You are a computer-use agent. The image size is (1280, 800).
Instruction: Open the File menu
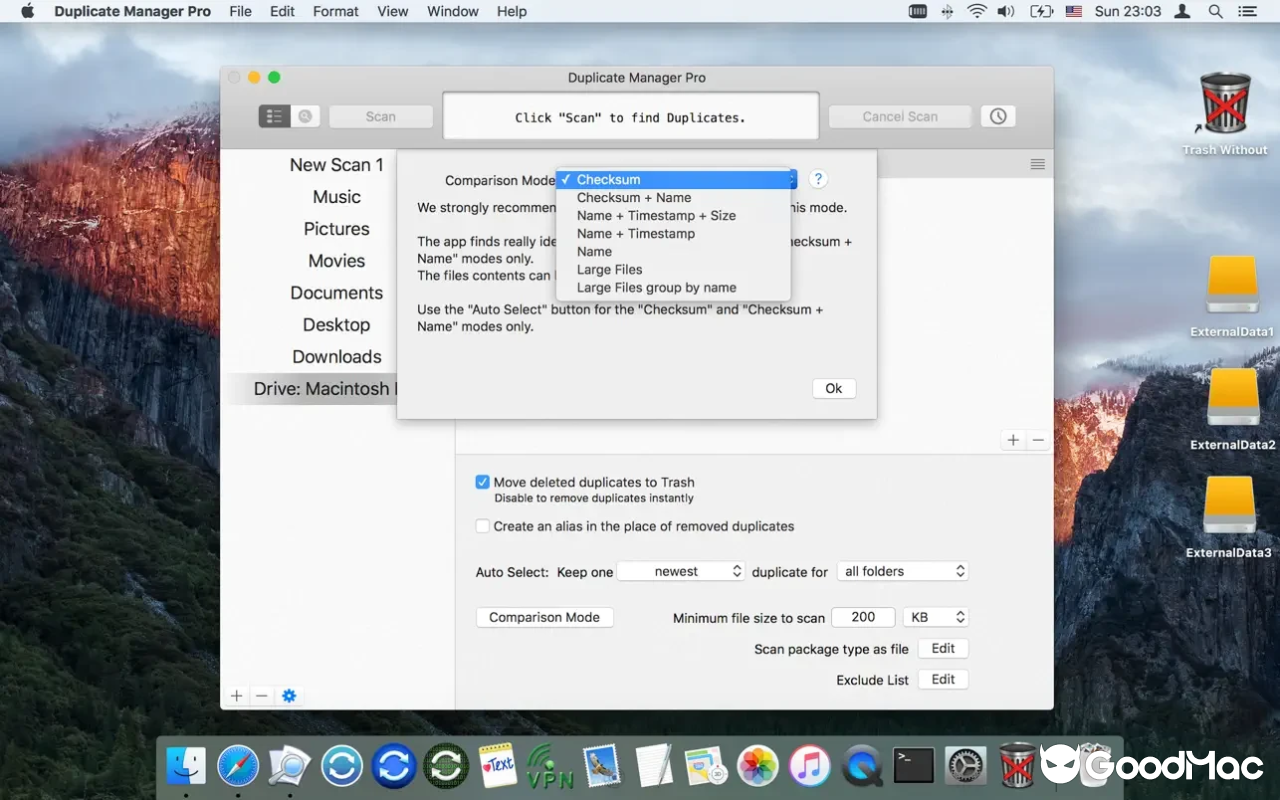(240, 12)
